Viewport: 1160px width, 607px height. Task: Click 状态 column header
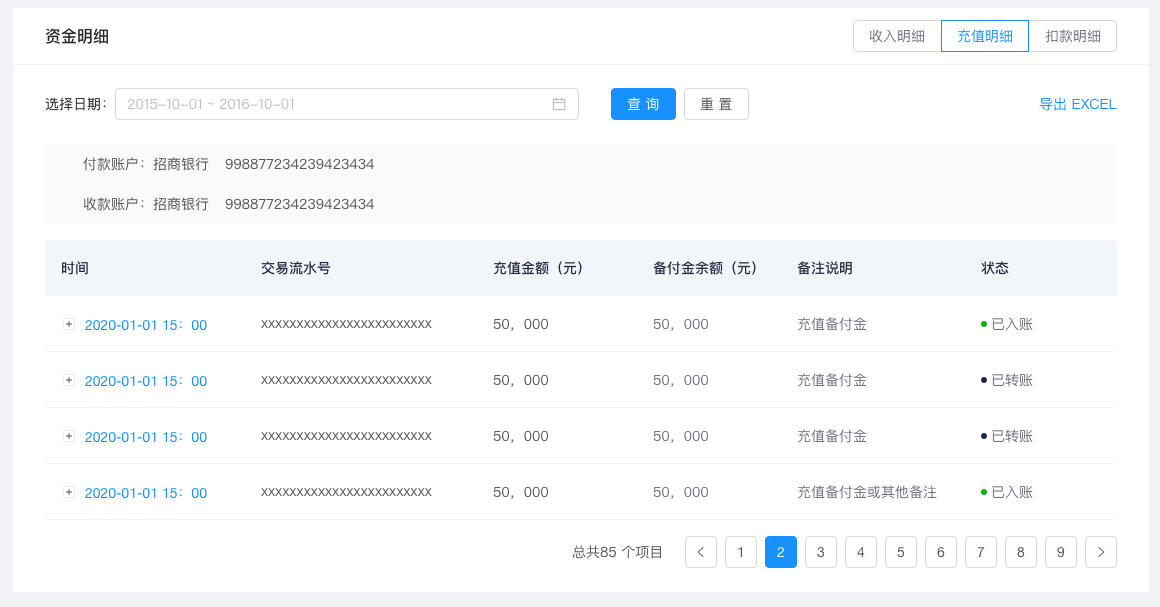pyautogui.click(x=995, y=268)
